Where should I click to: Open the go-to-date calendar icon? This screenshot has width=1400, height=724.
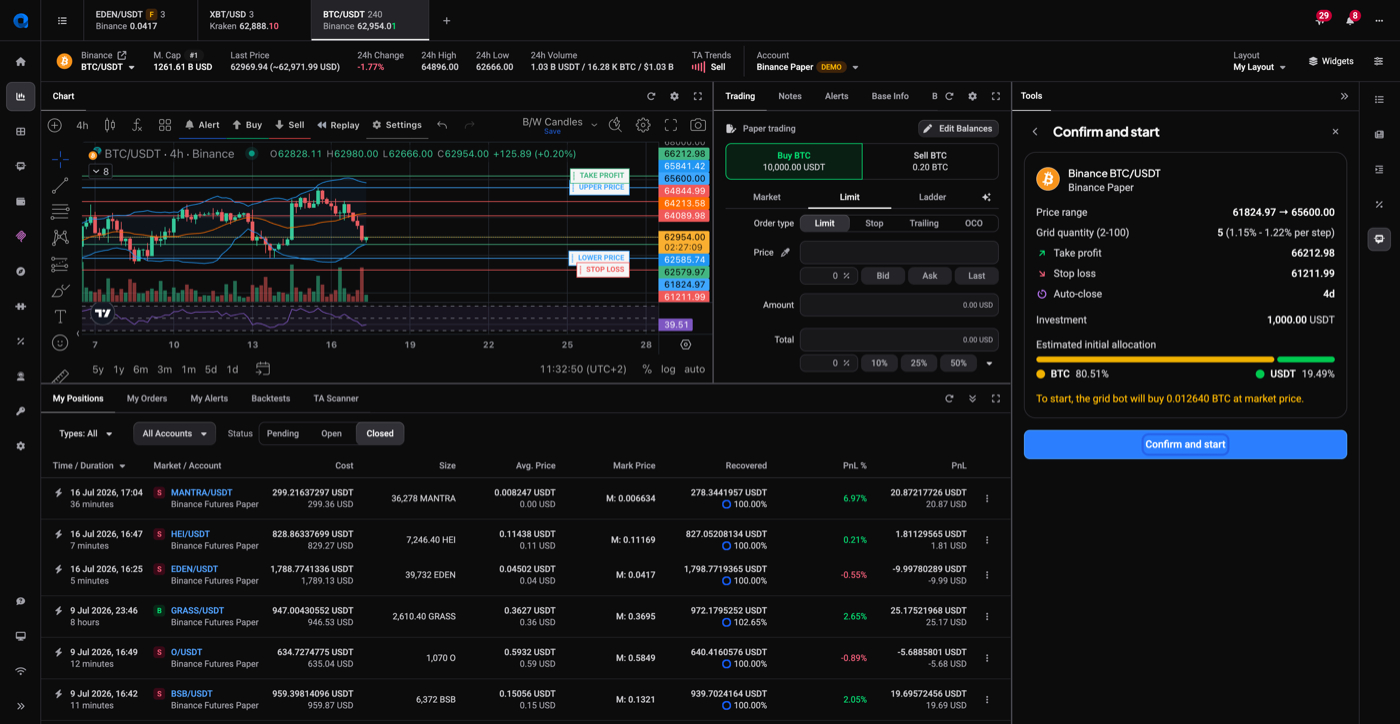click(x=263, y=369)
